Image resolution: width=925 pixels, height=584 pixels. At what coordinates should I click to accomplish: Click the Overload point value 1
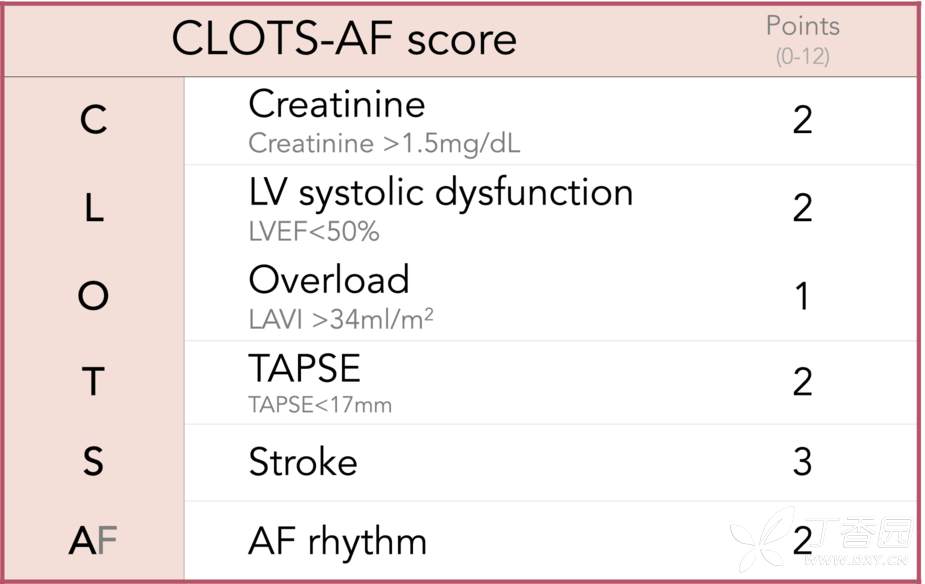tap(802, 297)
